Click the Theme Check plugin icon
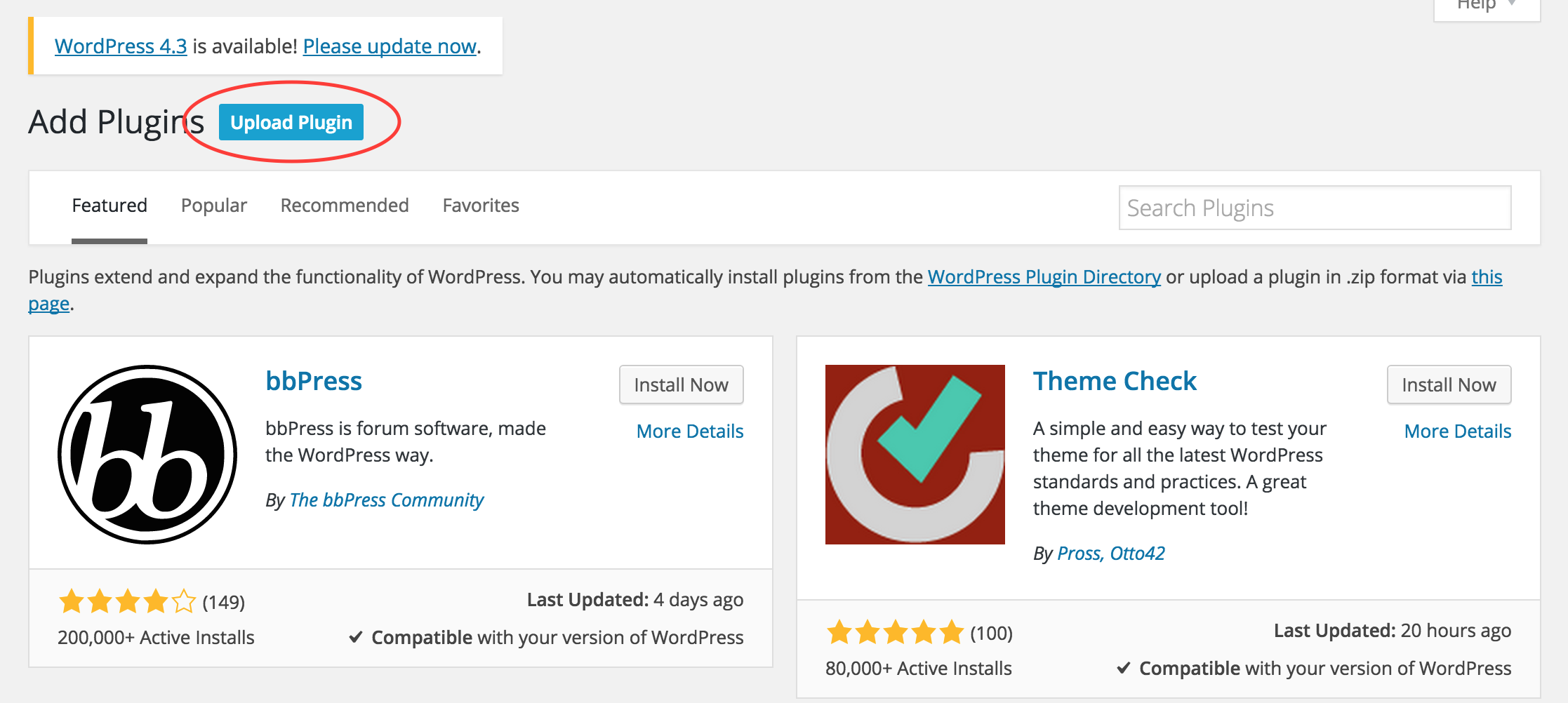The image size is (1568, 703). coord(915,454)
